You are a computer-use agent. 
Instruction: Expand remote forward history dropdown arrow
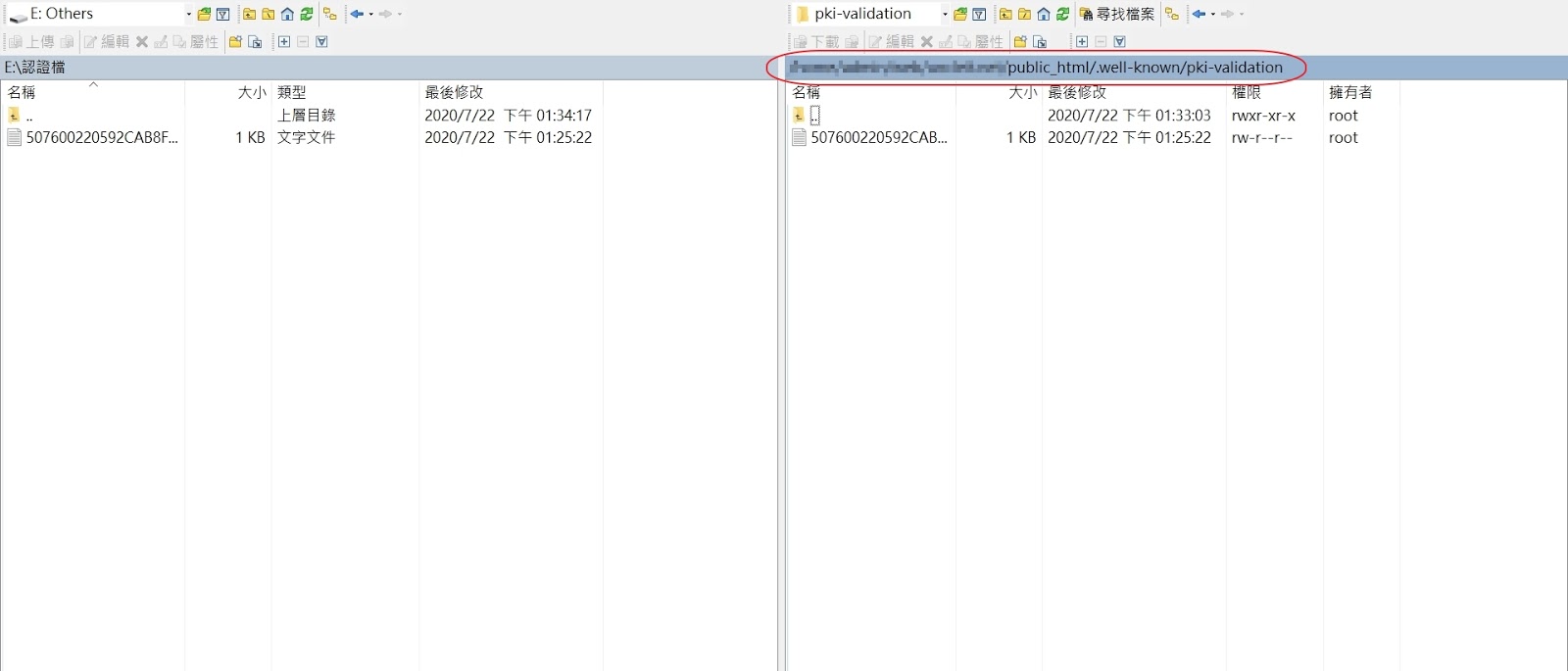click(x=1242, y=14)
